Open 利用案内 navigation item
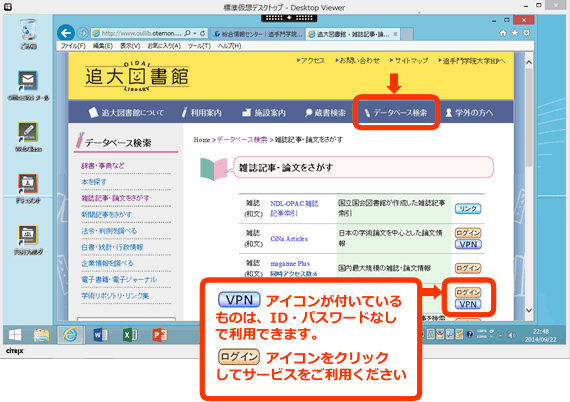570x402 pixels. click(202, 113)
